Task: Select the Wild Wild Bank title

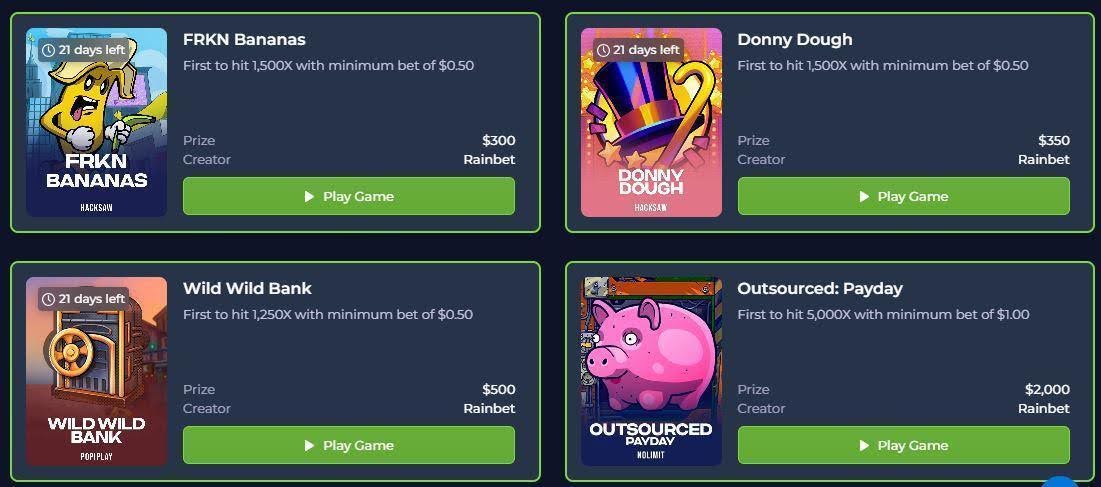Action: coord(247,288)
